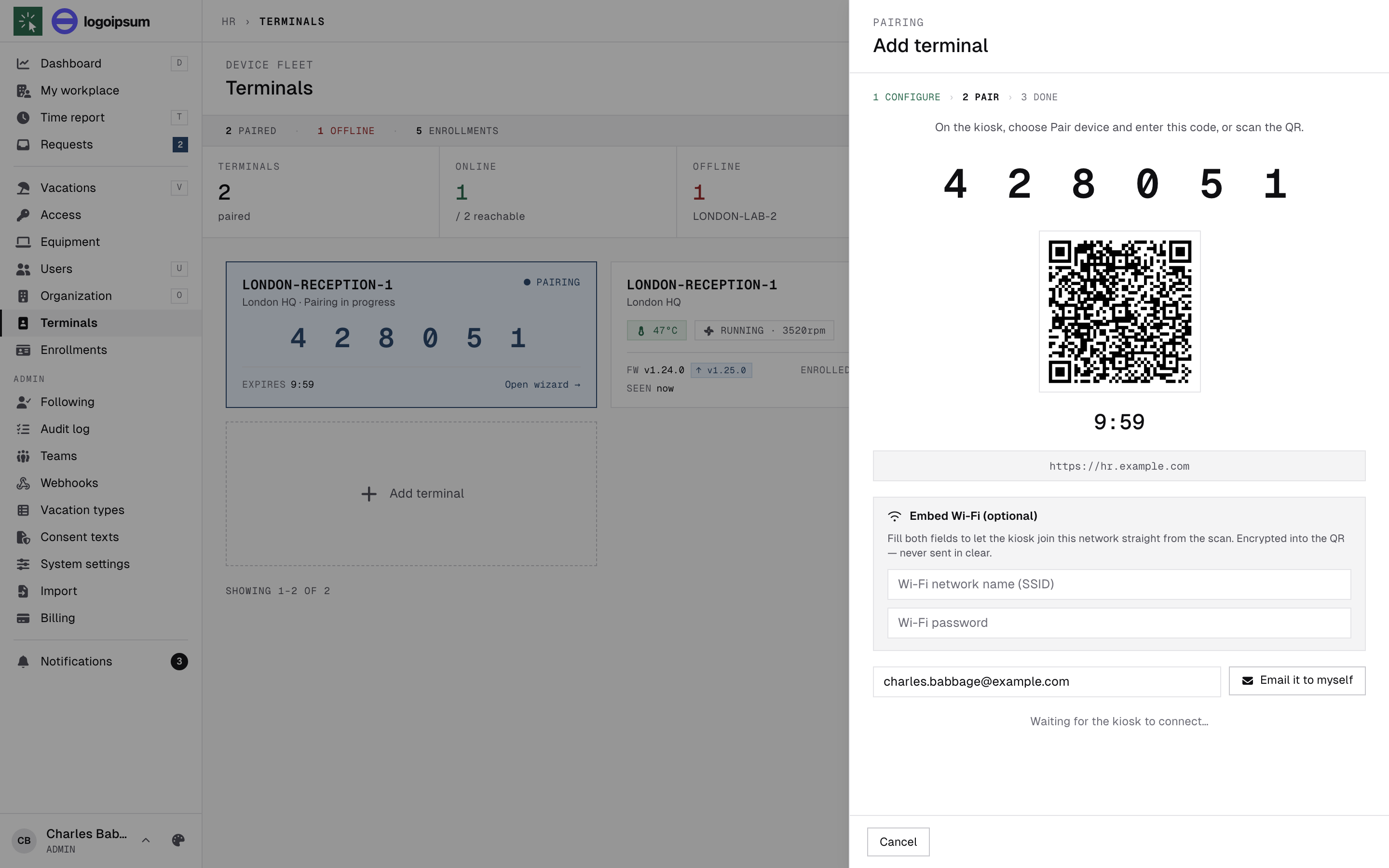Open the Audit log page
The width and height of the screenshot is (1389, 868).
point(101,429)
